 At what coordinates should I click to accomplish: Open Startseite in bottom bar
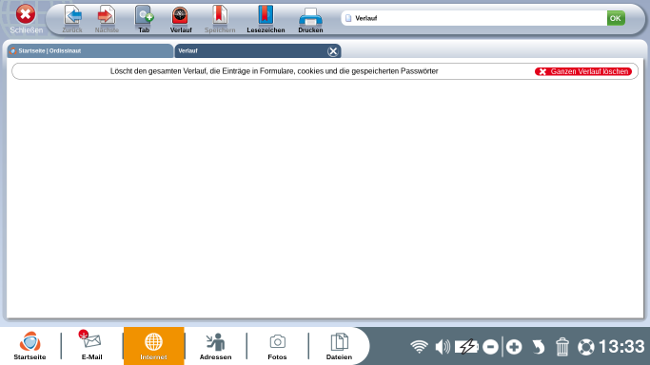click(30, 346)
